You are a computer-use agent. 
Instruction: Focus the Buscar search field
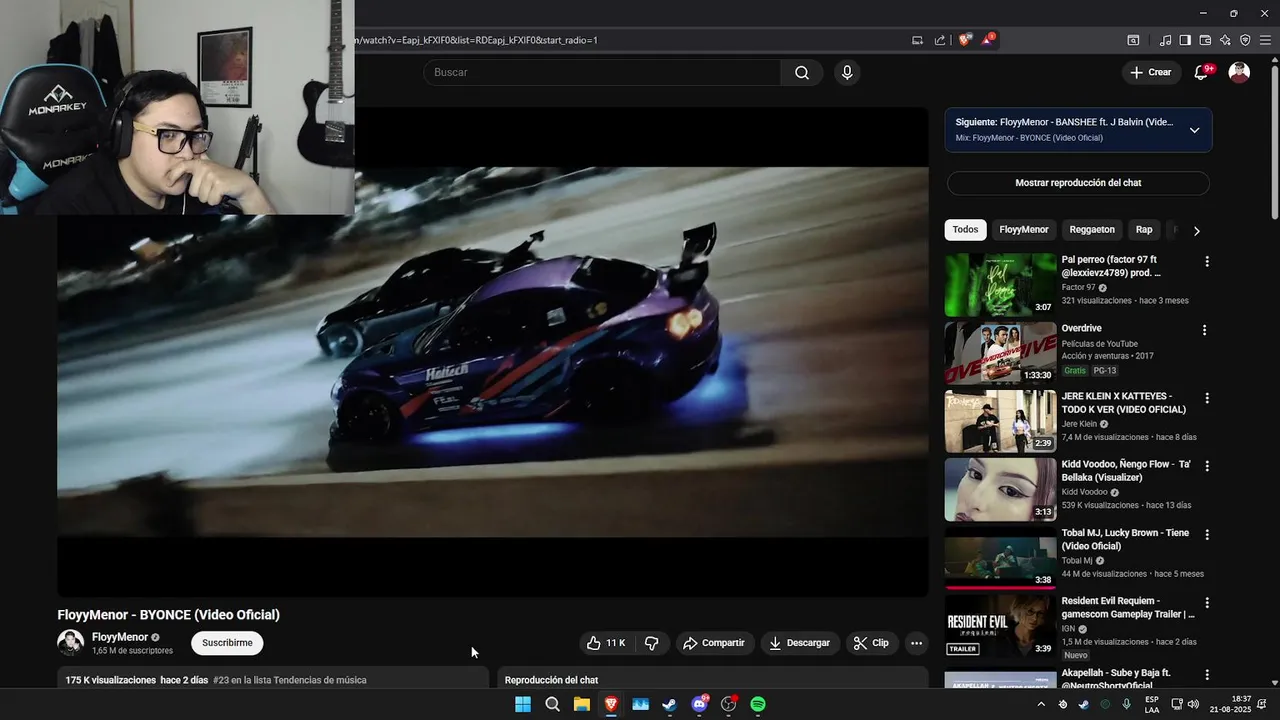pos(602,72)
